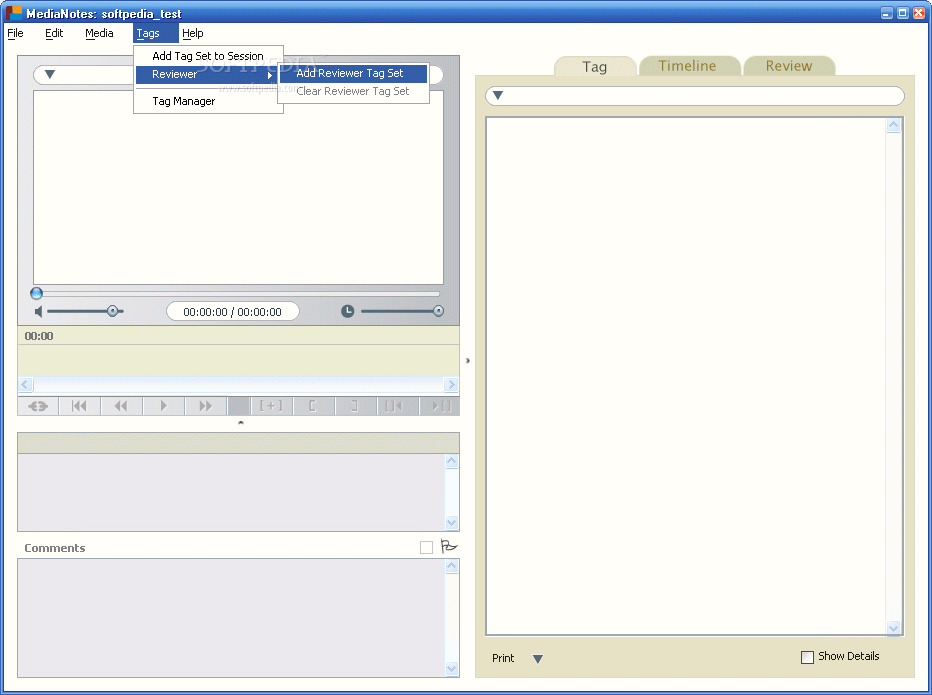Click the Comments box scroll down arrow
This screenshot has height=695, width=932.
(x=452, y=669)
